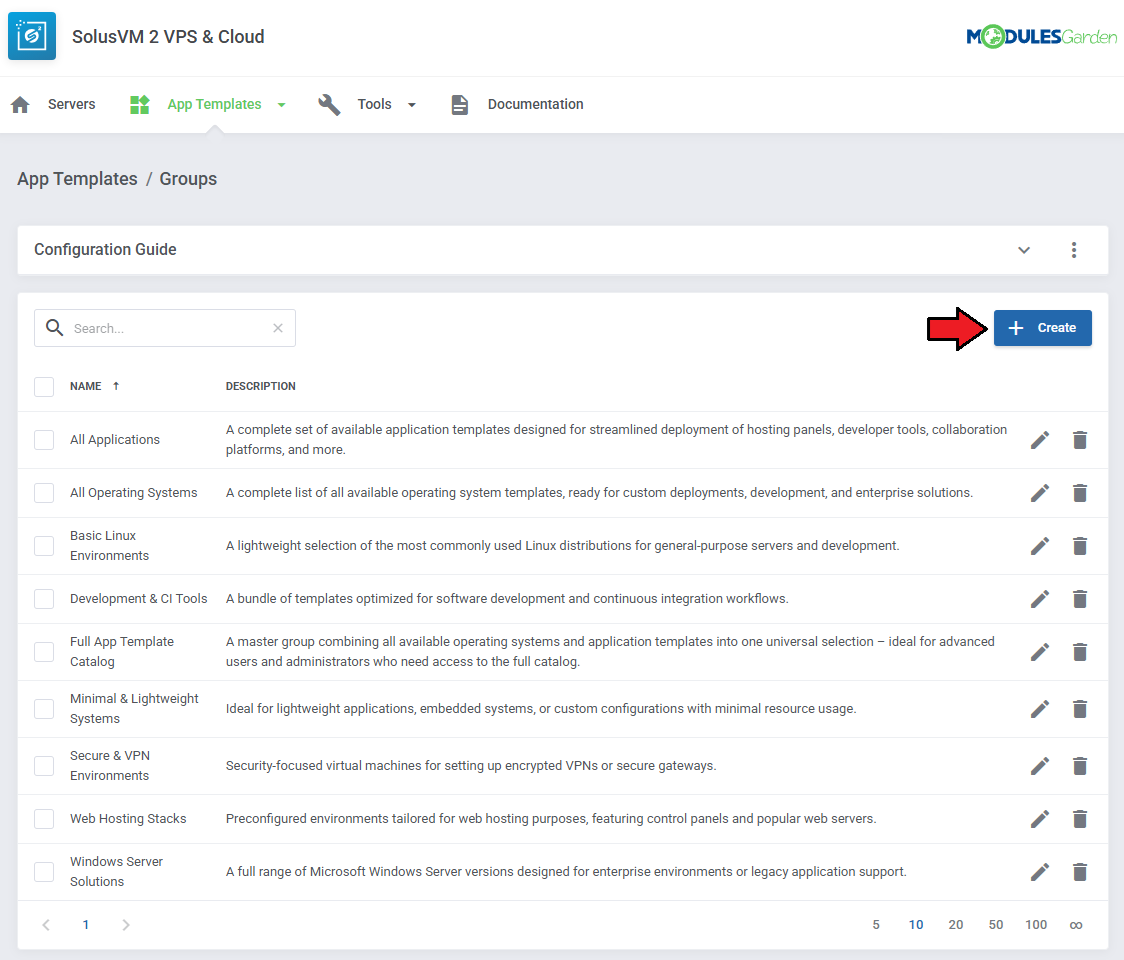Image resolution: width=1124 pixels, height=960 pixels.
Task: Expand the Tools dropdown arrow
Action: [x=411, y=105]
